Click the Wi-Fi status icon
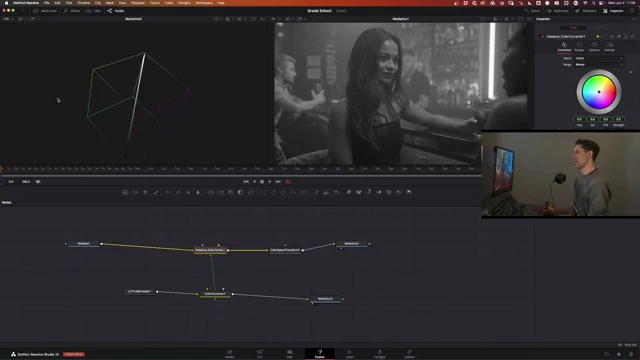640x360 pixels. pyautogui.click(x=585, y=3)
